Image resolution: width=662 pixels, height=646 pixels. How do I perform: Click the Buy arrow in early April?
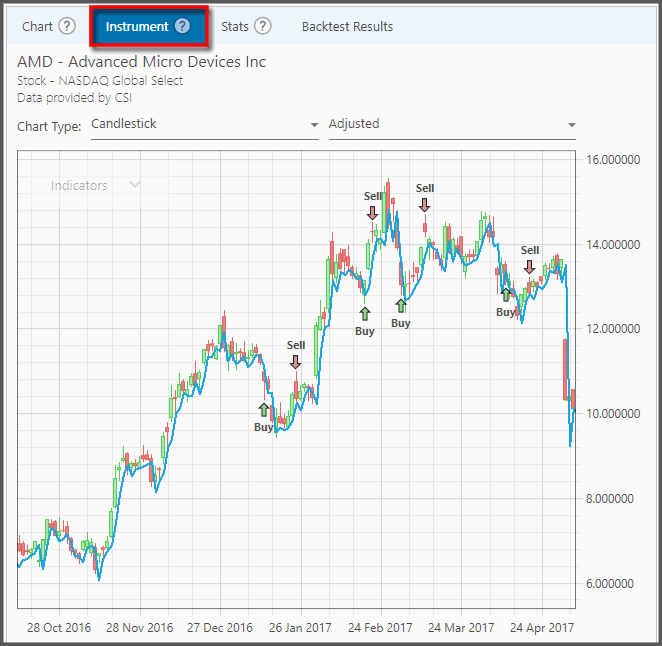click(x=506, y=295)
